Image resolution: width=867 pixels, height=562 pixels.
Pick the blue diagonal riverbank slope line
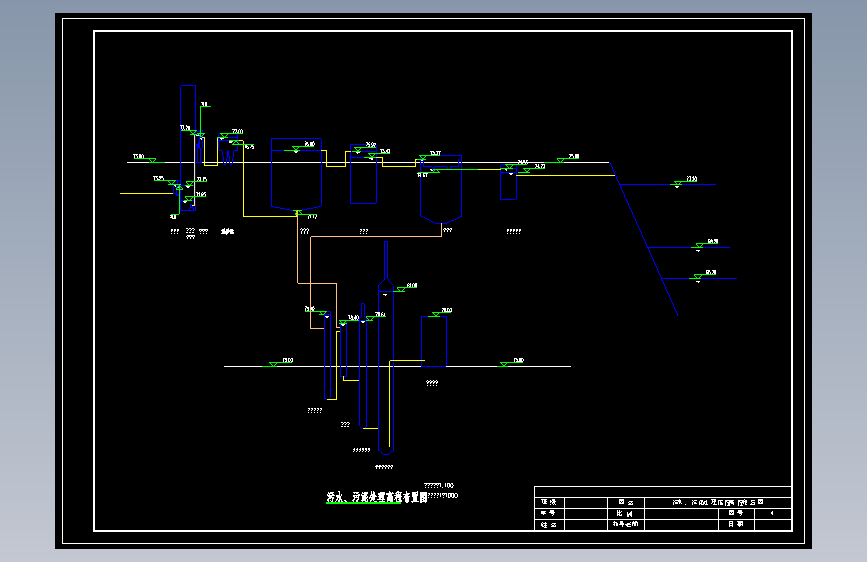click(x=644, y=239)
